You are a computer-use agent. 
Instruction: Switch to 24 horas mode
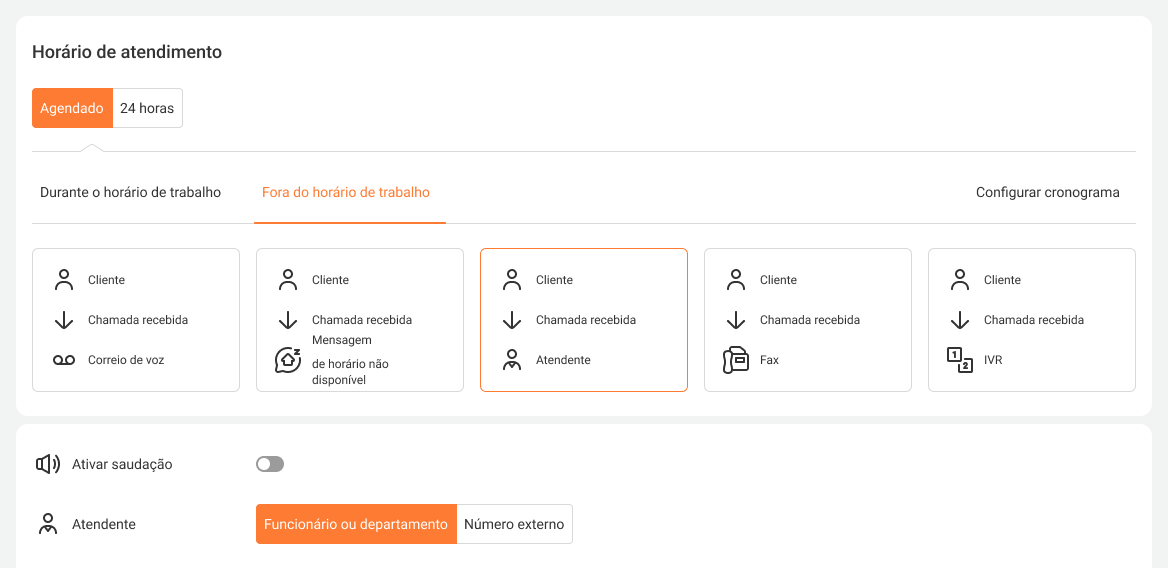pos(147,108)
